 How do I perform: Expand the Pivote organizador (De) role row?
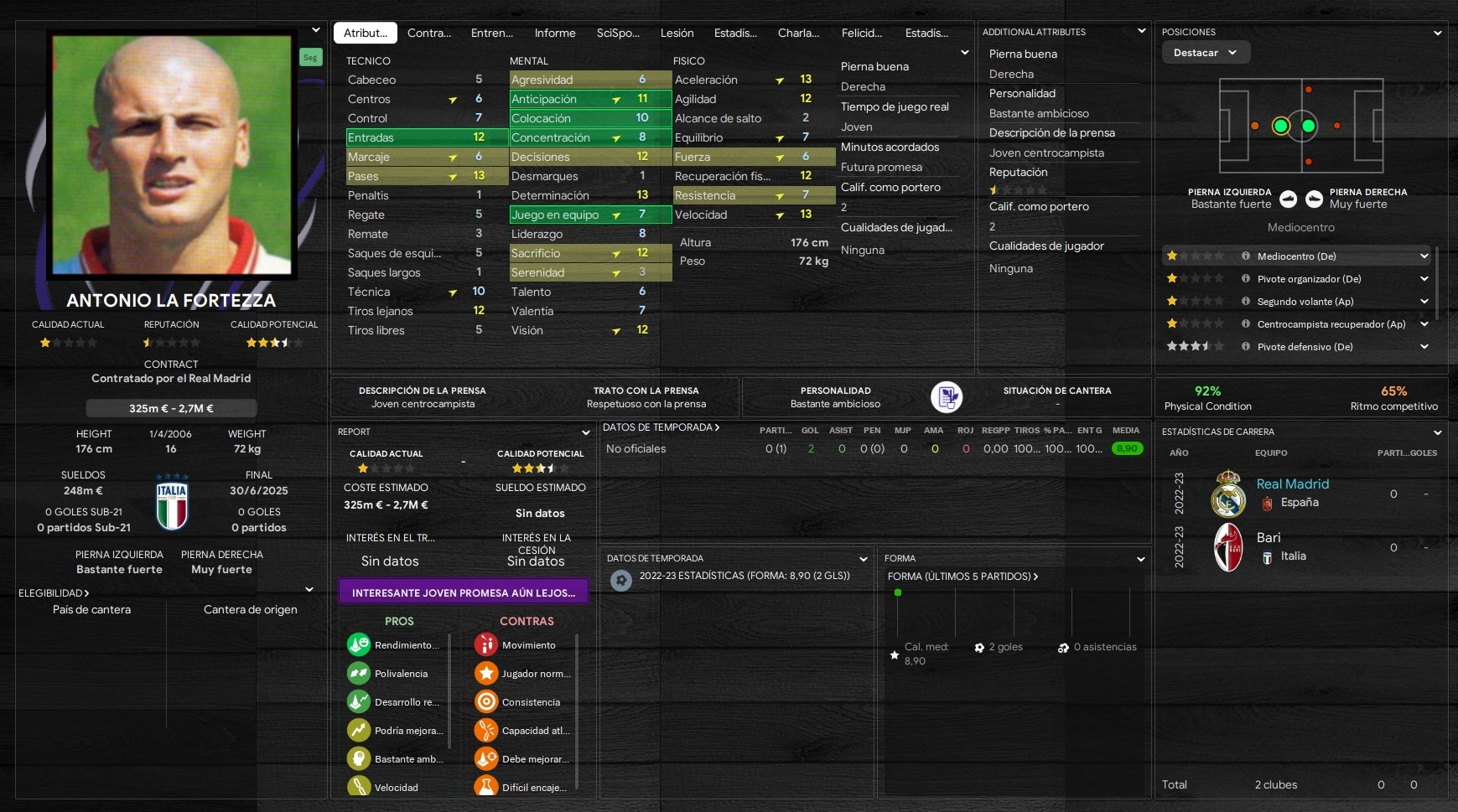point(1424,279)
